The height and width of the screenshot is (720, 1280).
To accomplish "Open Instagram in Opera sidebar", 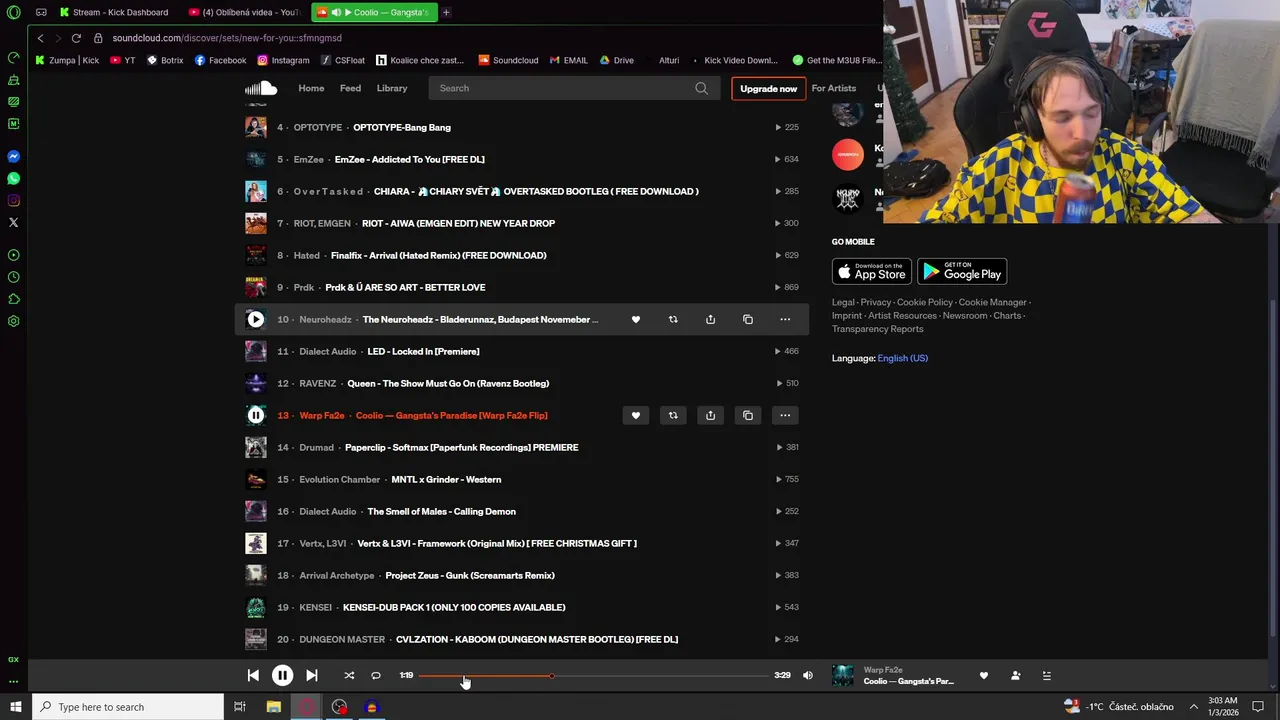I will coord(14,201).
